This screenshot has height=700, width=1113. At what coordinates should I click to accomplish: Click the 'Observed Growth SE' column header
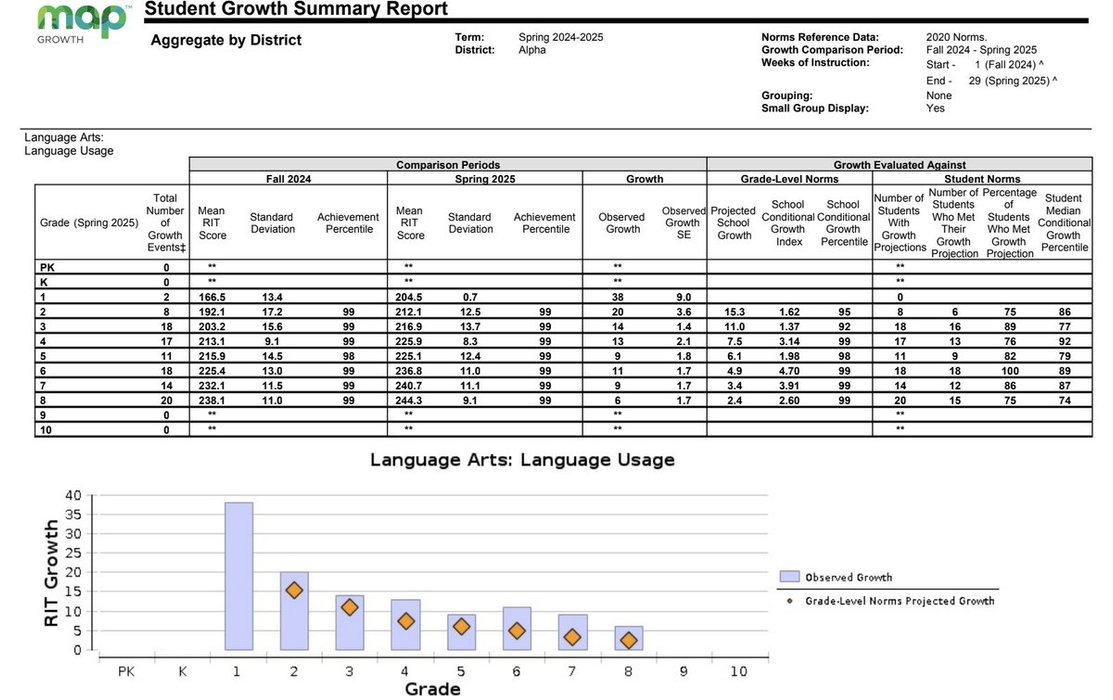click(x=683, y=223)
